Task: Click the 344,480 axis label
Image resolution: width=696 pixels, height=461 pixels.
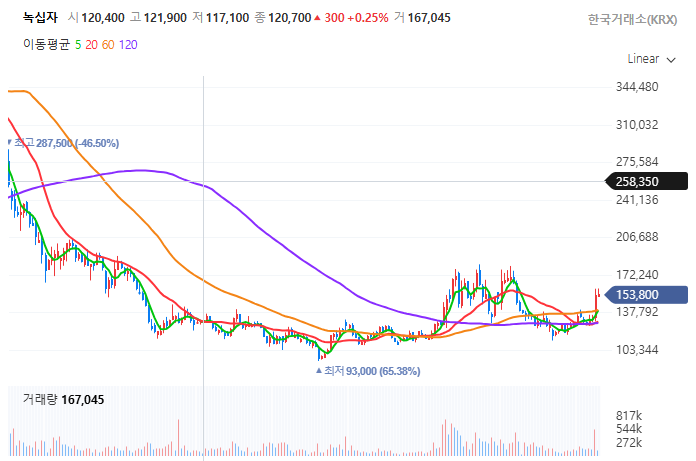Action: coord(637,87)
